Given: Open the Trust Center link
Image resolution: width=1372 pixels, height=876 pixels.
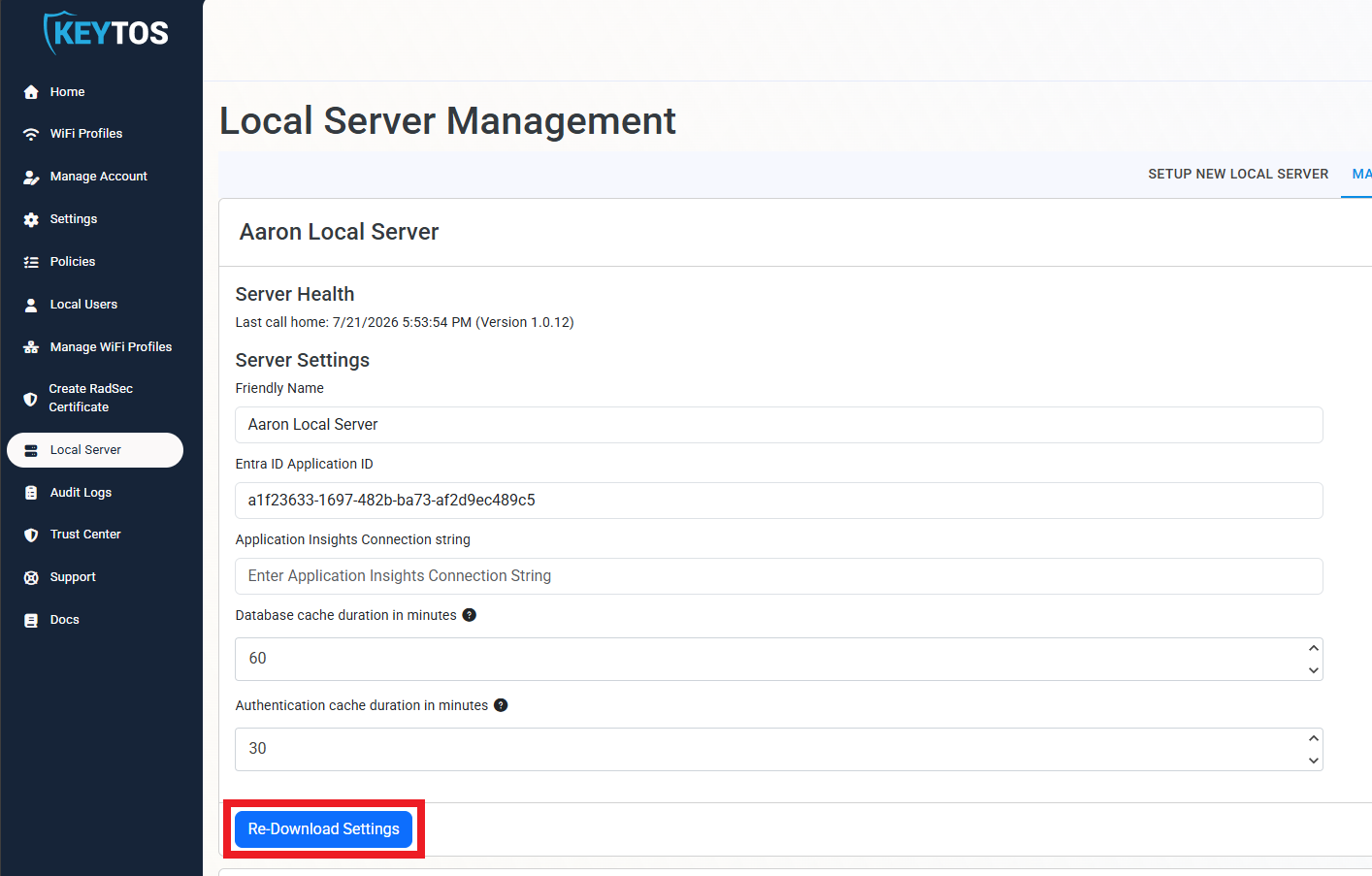Looking at the screenshot, I should click(x=85, y=535).
